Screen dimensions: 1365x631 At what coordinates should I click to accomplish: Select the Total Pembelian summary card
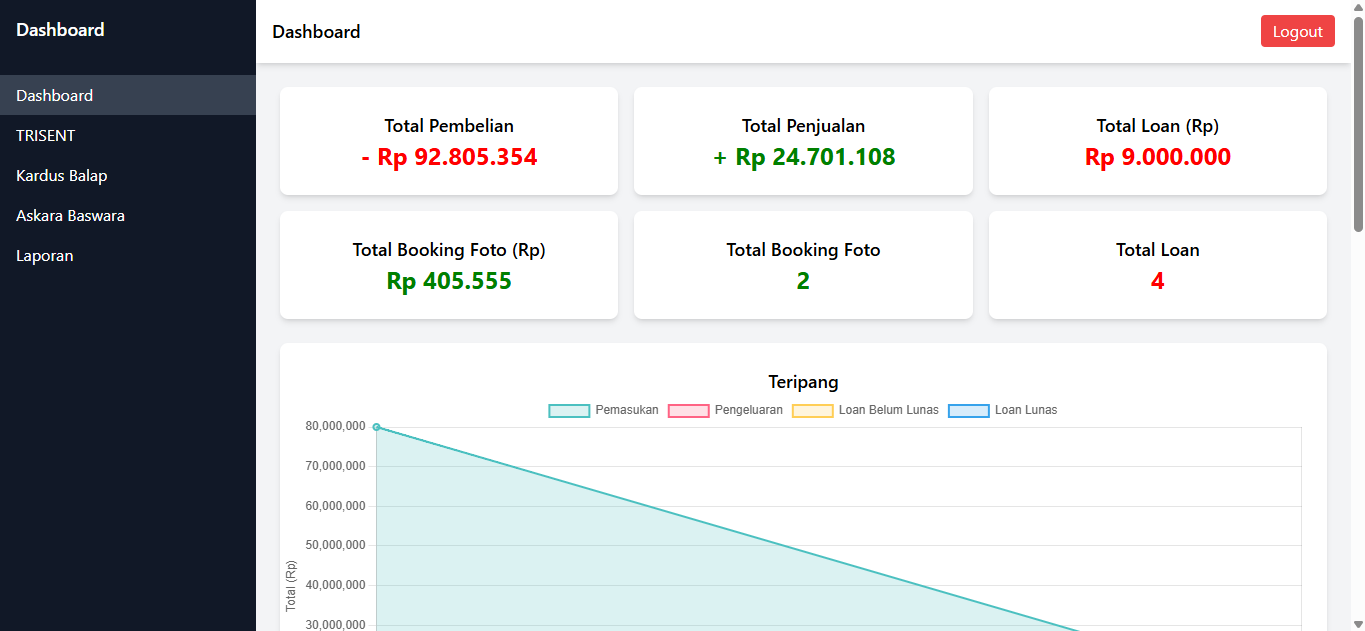point(448,140)
